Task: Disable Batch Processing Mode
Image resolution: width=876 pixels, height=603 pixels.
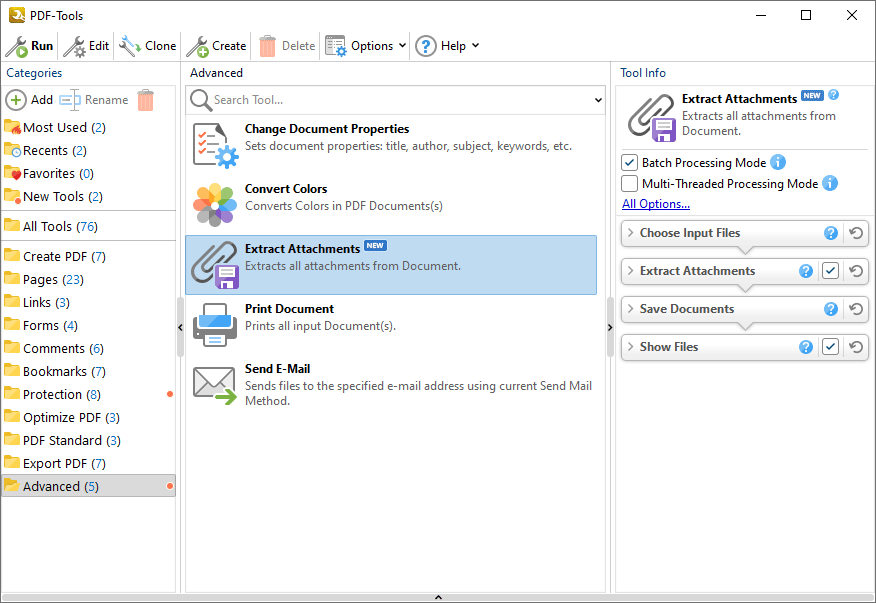Action: 629,161
